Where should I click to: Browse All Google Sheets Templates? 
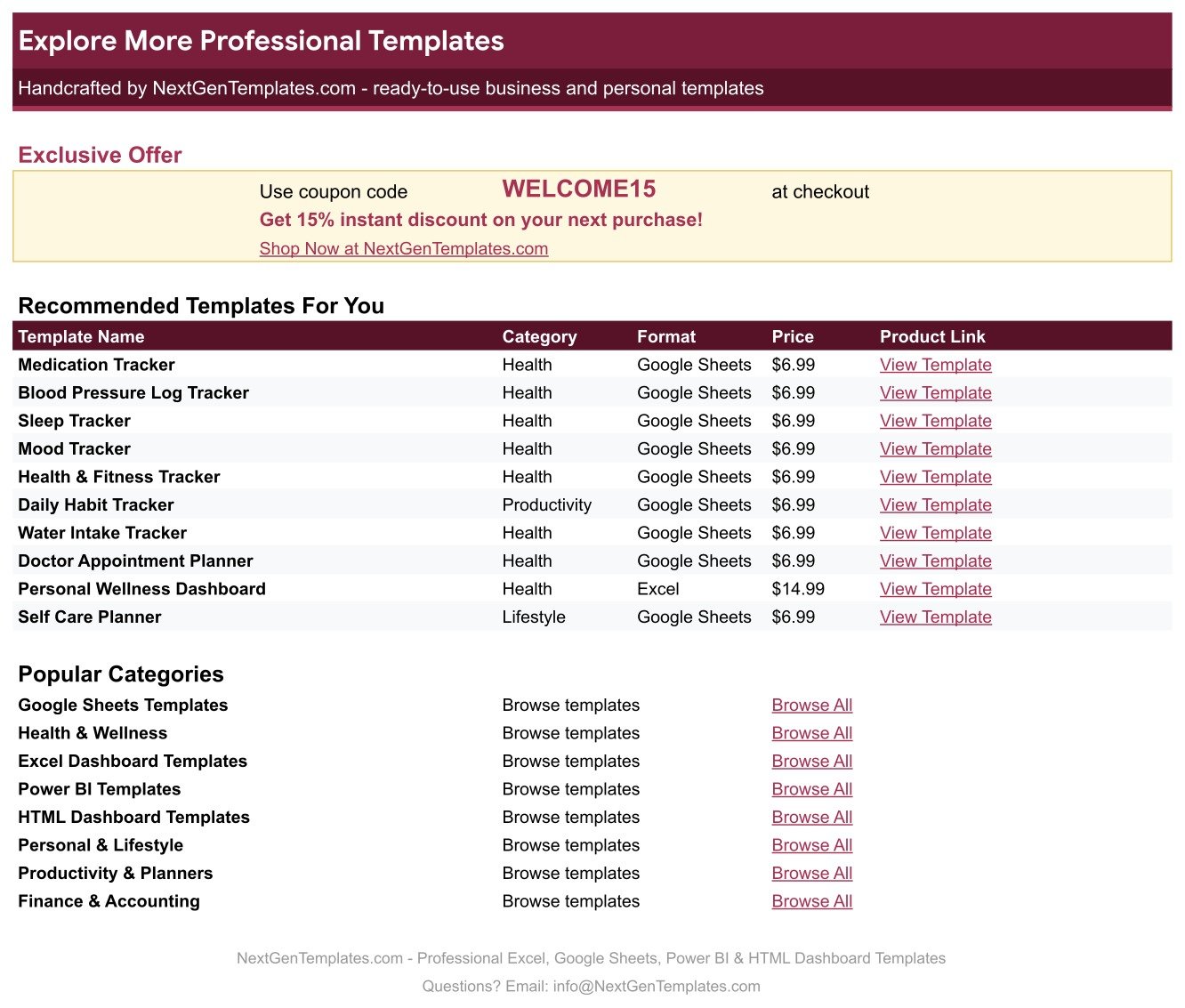coord(812,705)
